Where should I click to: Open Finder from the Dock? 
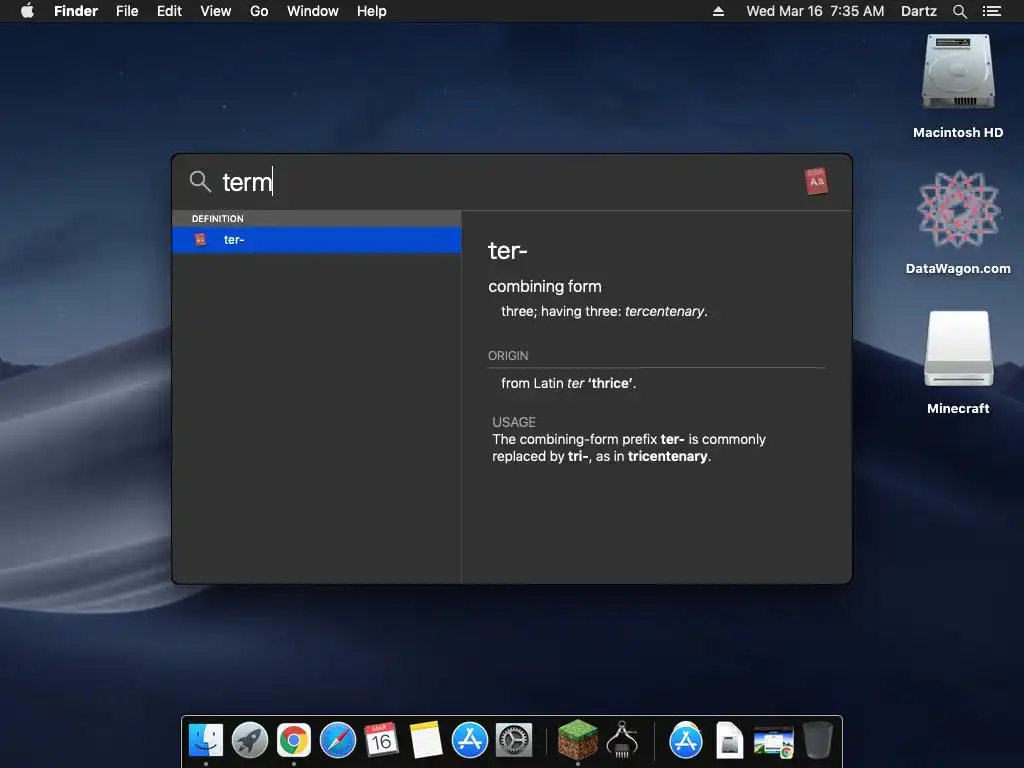[206, 740]
